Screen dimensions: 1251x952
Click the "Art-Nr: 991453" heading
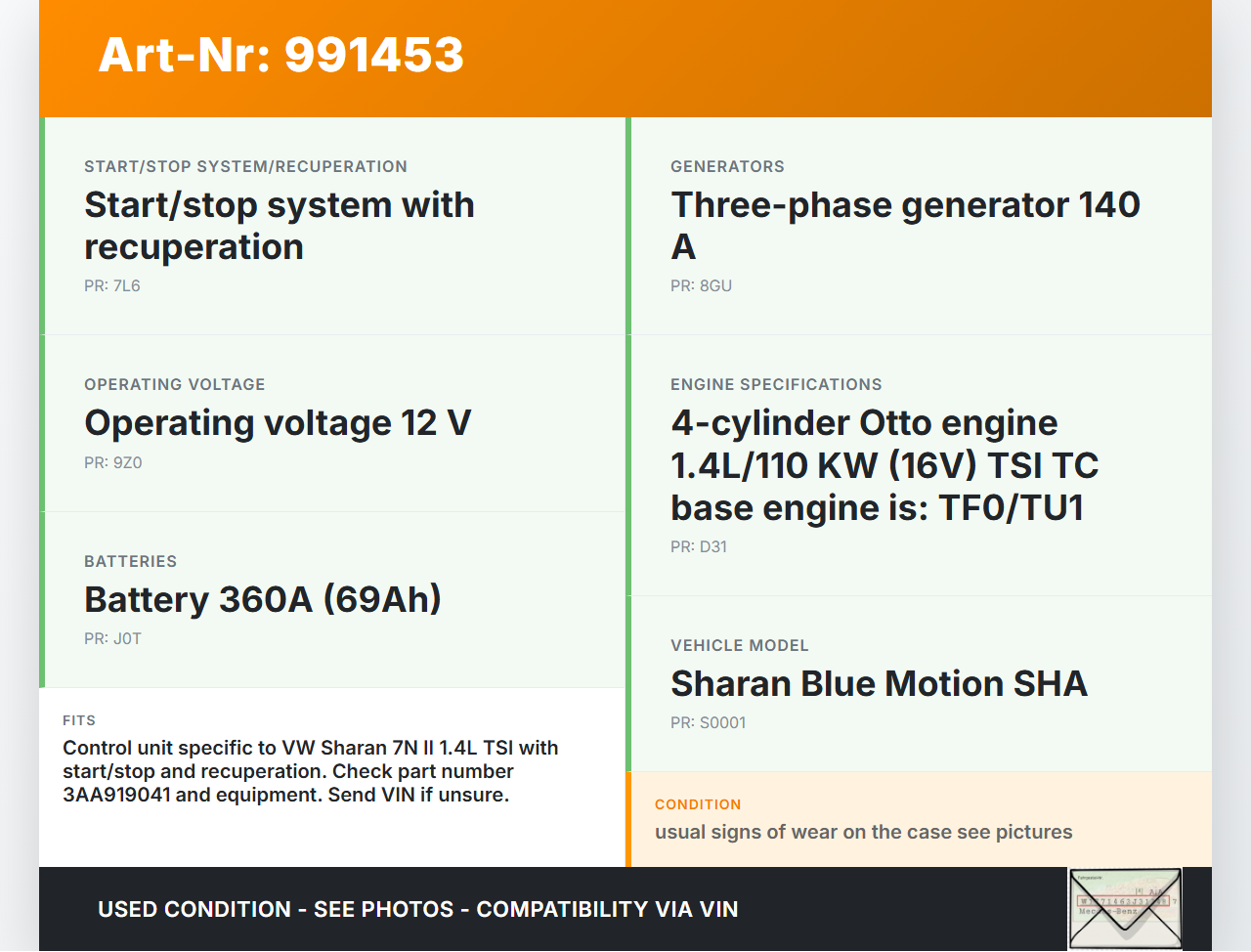tap(281, 55)
